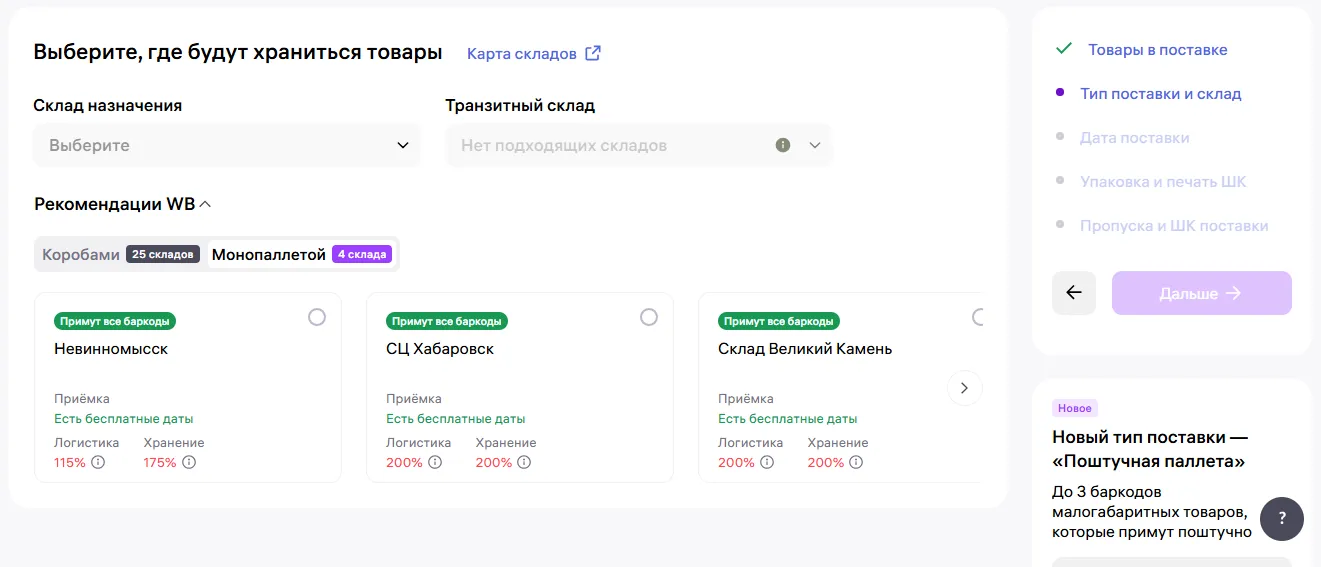
Task: Click the 115% logistics value
Action: pos(70,462)
